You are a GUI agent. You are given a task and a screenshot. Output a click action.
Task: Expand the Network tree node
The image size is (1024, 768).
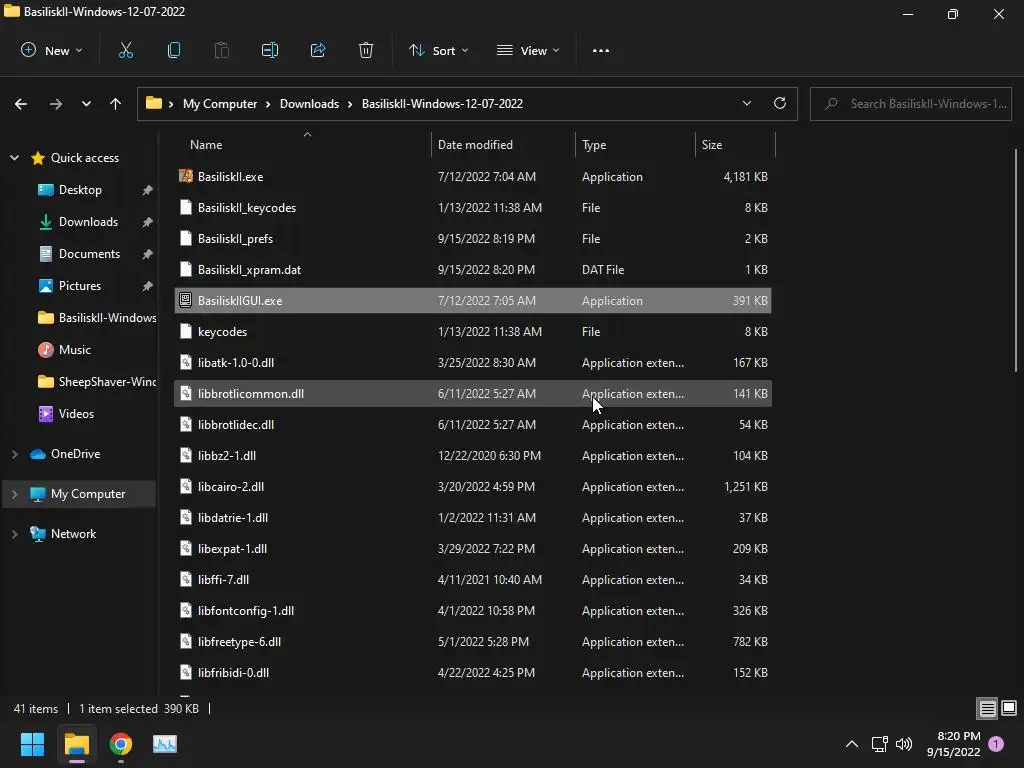(14, 534)
